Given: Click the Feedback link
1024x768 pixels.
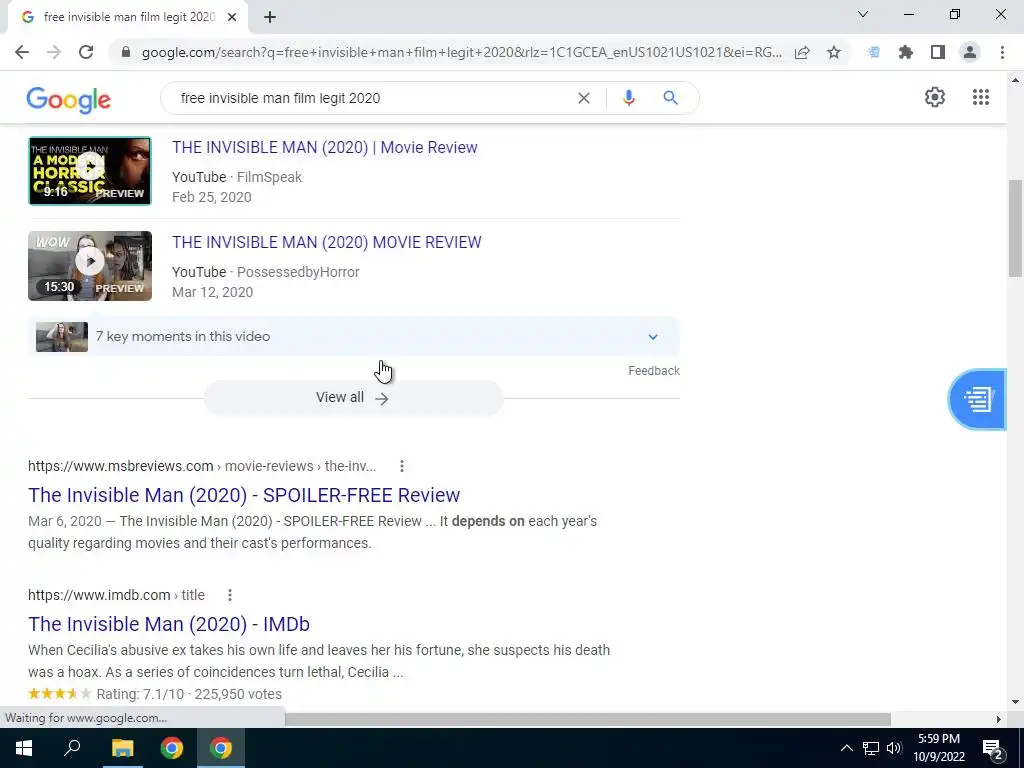Looking at the screenshot, I should 654,371.
